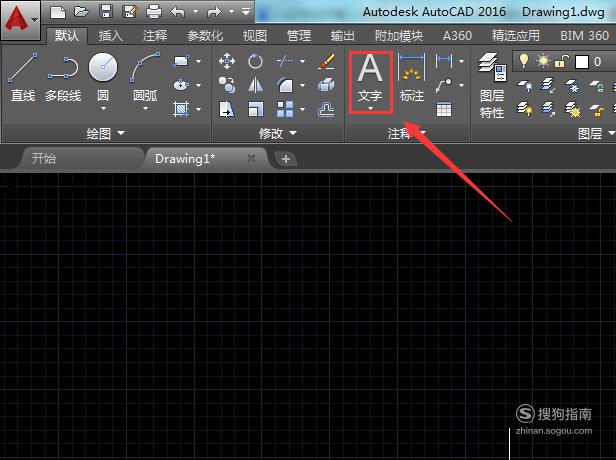Image resolution: width=616 pixels, height=460 pixels.
Task: Expand the 修改 panel
Action: tap(278, 134)
